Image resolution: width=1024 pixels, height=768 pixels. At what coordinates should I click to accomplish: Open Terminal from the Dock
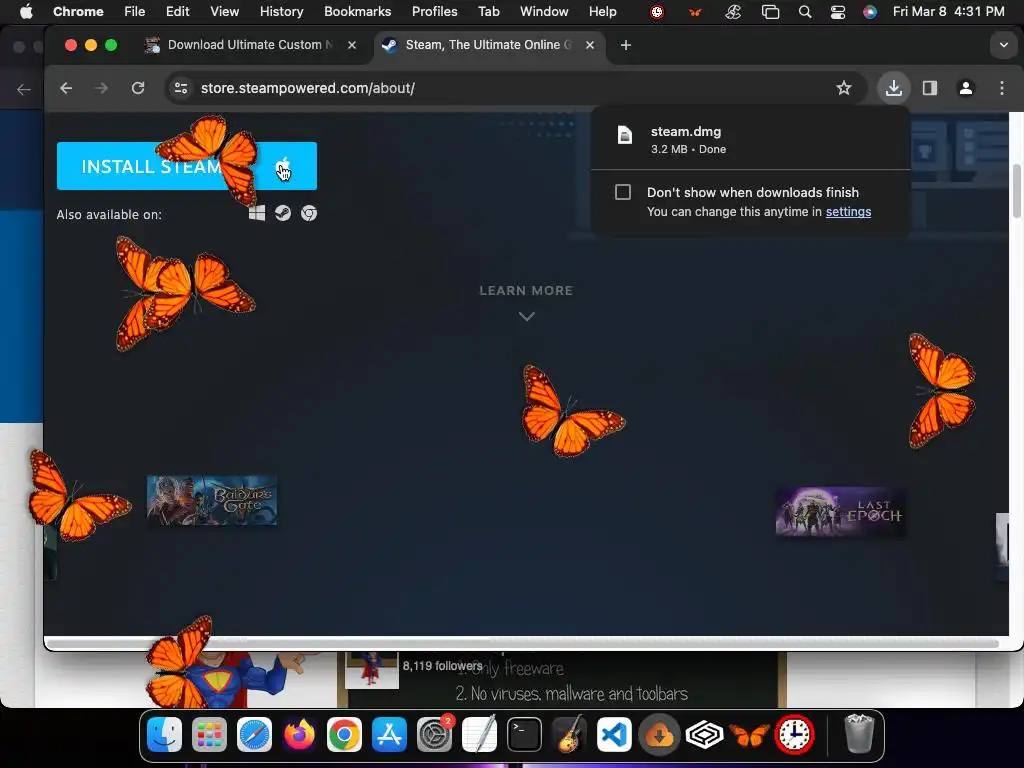524,735
